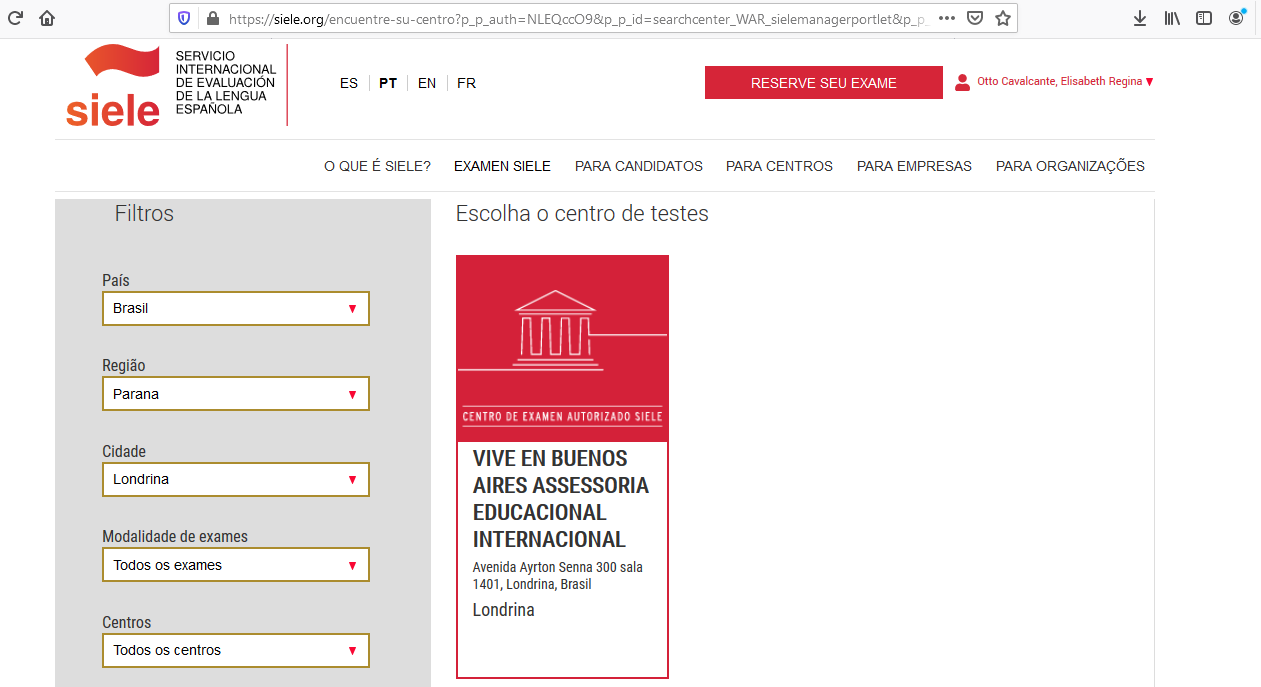Click the red user profile icon

pos(962,82)
